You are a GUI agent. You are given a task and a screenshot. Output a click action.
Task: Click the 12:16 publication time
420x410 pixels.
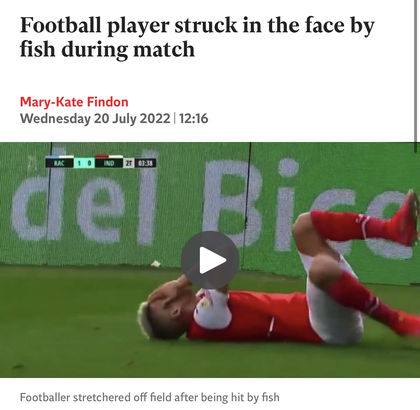tap(193, 119)
